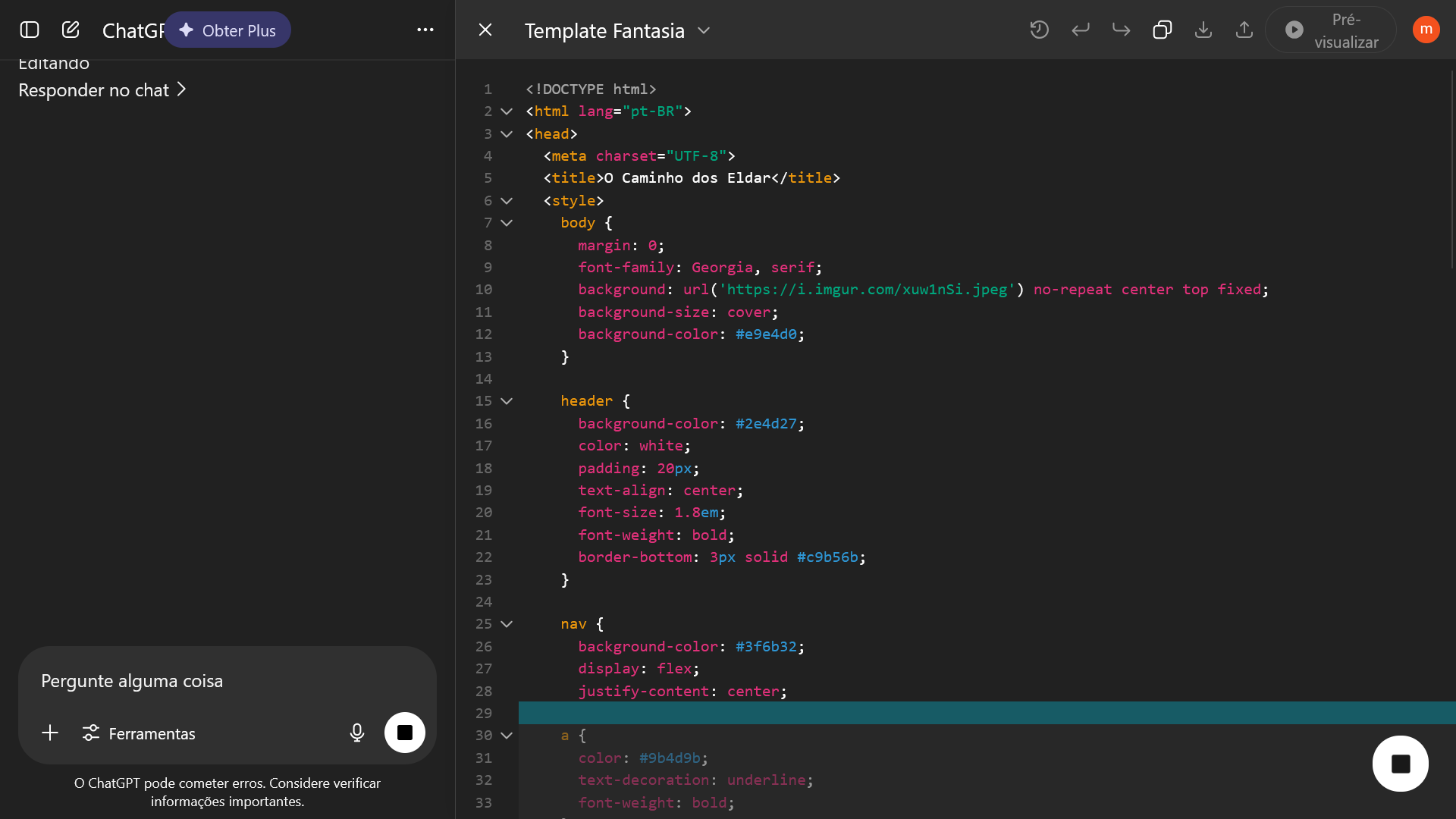Click Obter Plus upgrade button
The image size is (1456, 819).
tap(227, 30)
